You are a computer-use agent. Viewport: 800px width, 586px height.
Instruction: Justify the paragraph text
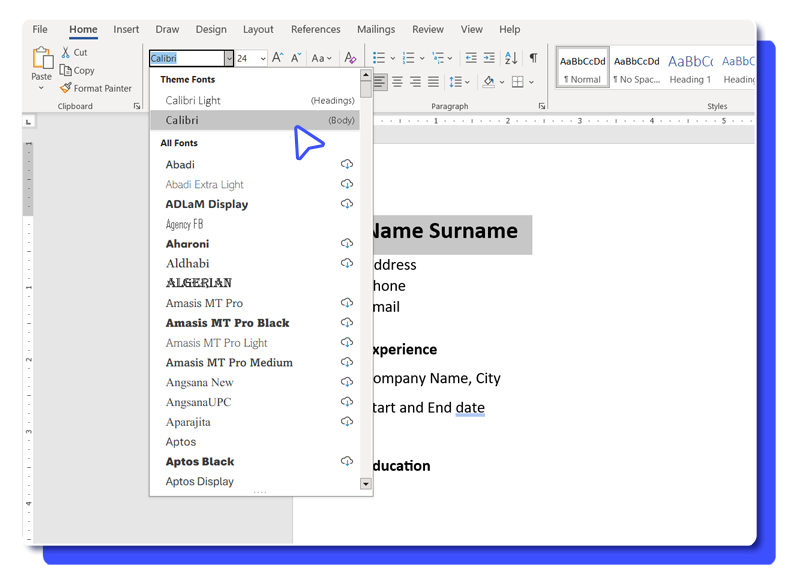click(x=433, y=82)
